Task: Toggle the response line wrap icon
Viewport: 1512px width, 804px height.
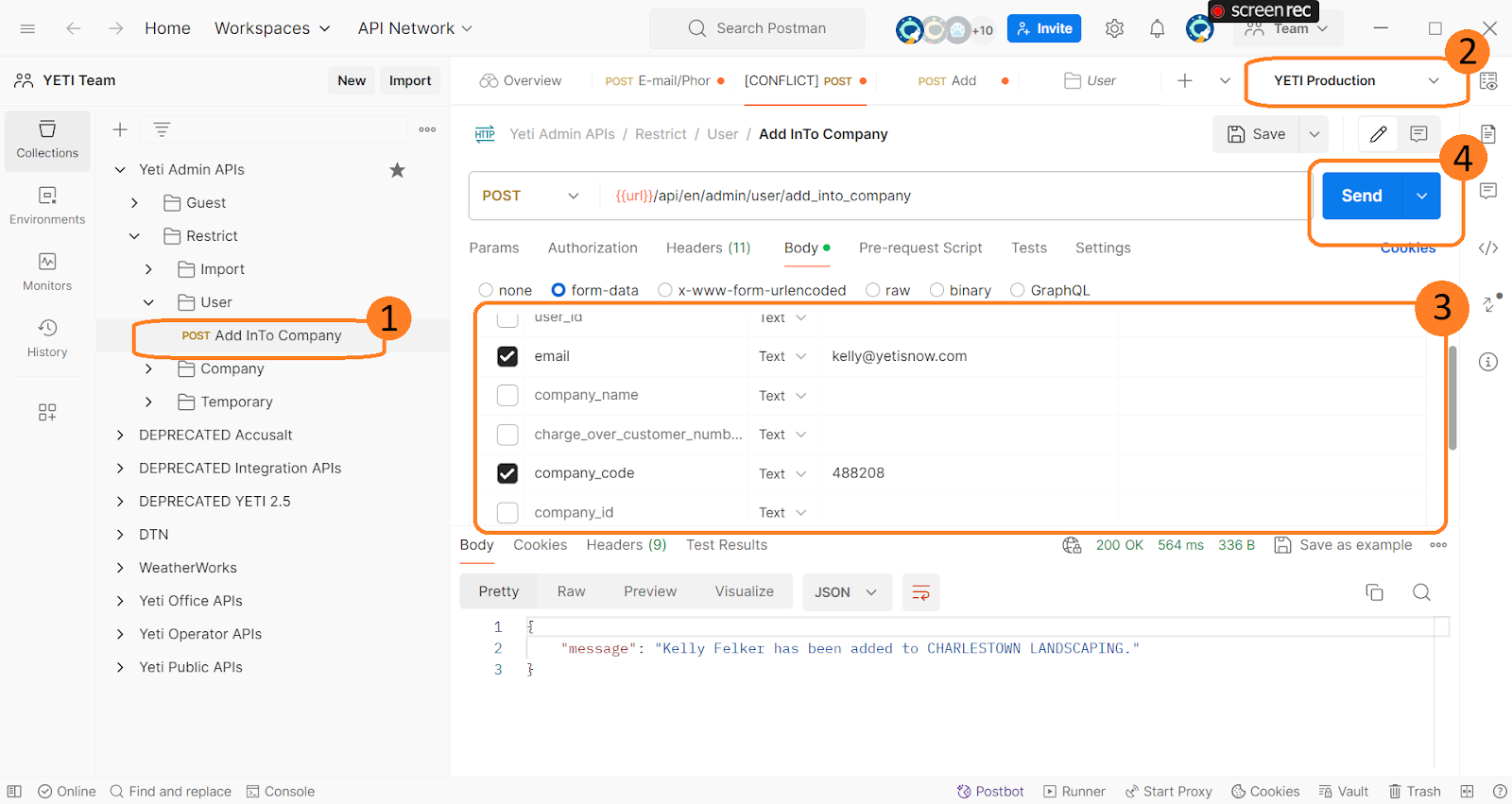Action: point(920,592)
